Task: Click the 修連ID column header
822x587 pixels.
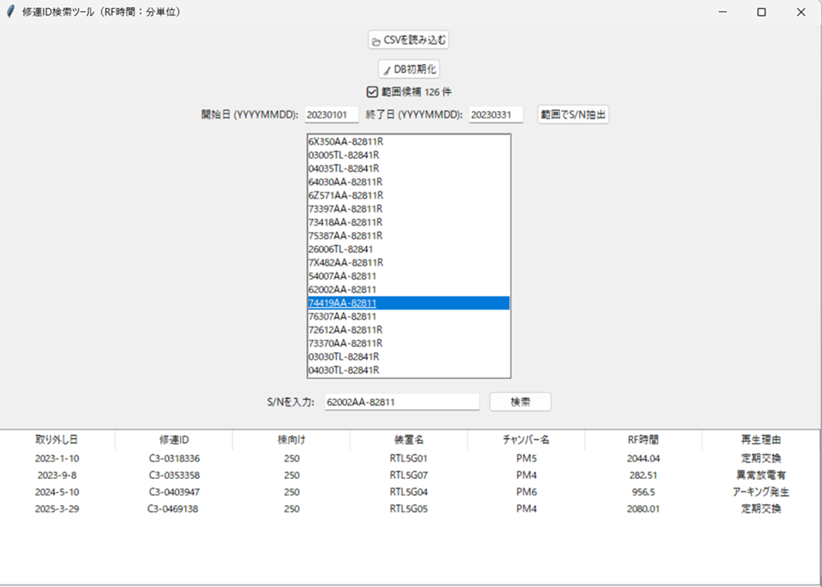Action: click(174, 439)
